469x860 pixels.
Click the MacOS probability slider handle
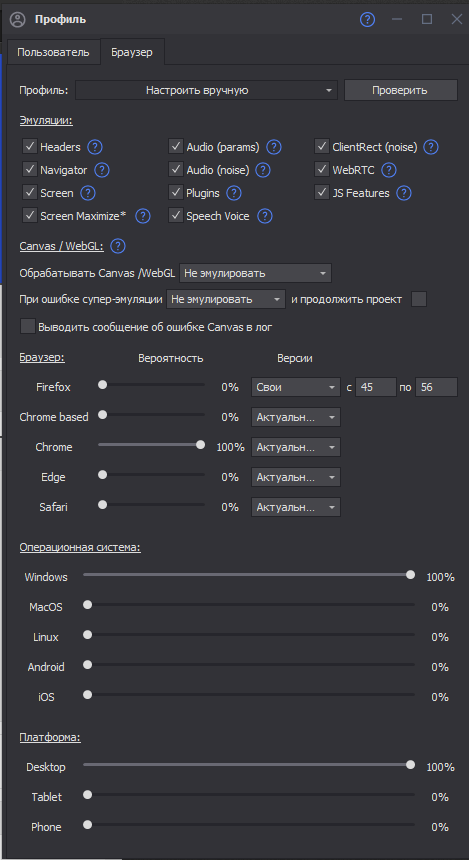[x=87, y=604]
